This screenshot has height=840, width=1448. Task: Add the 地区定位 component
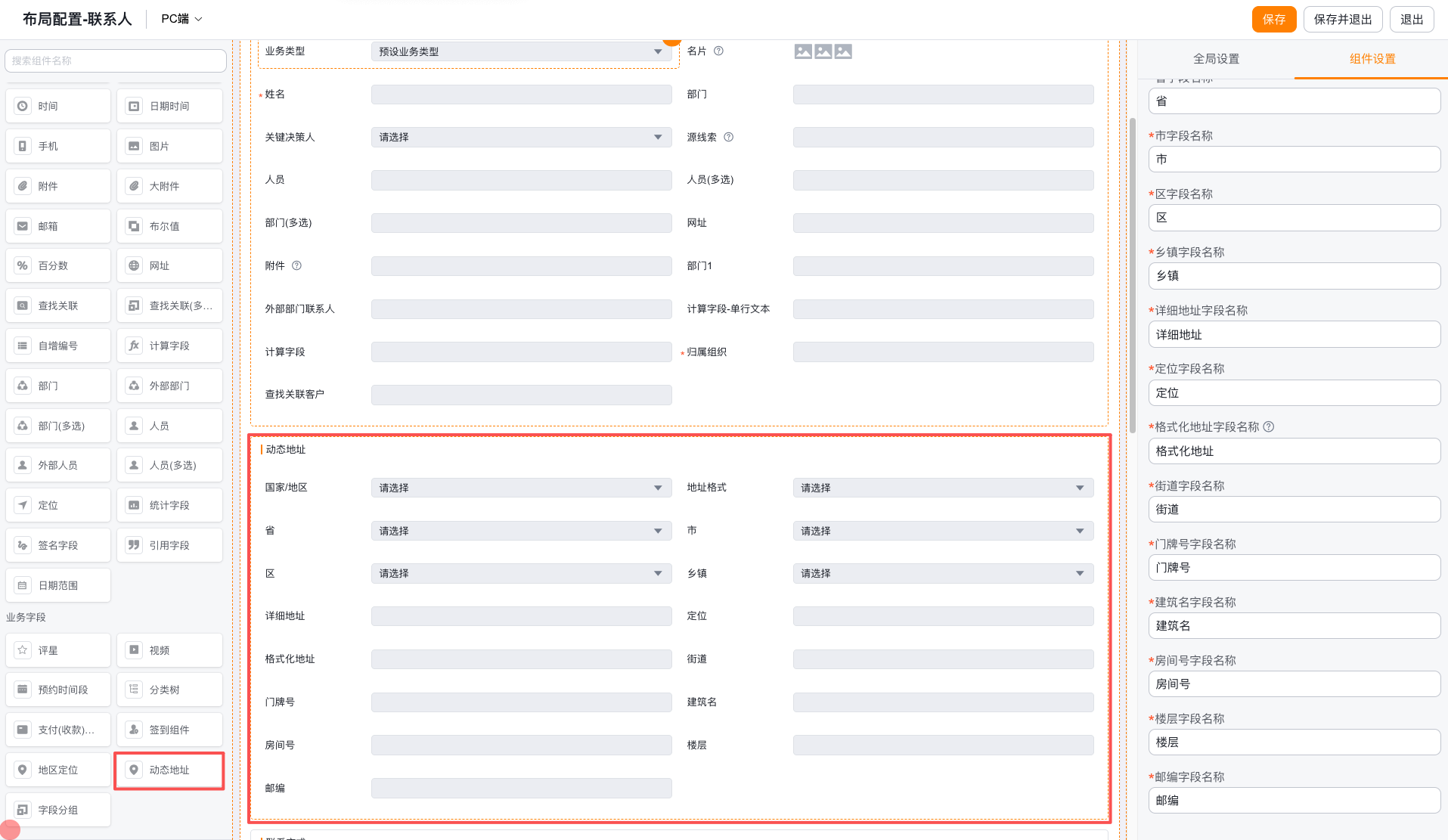pos(58,770)
